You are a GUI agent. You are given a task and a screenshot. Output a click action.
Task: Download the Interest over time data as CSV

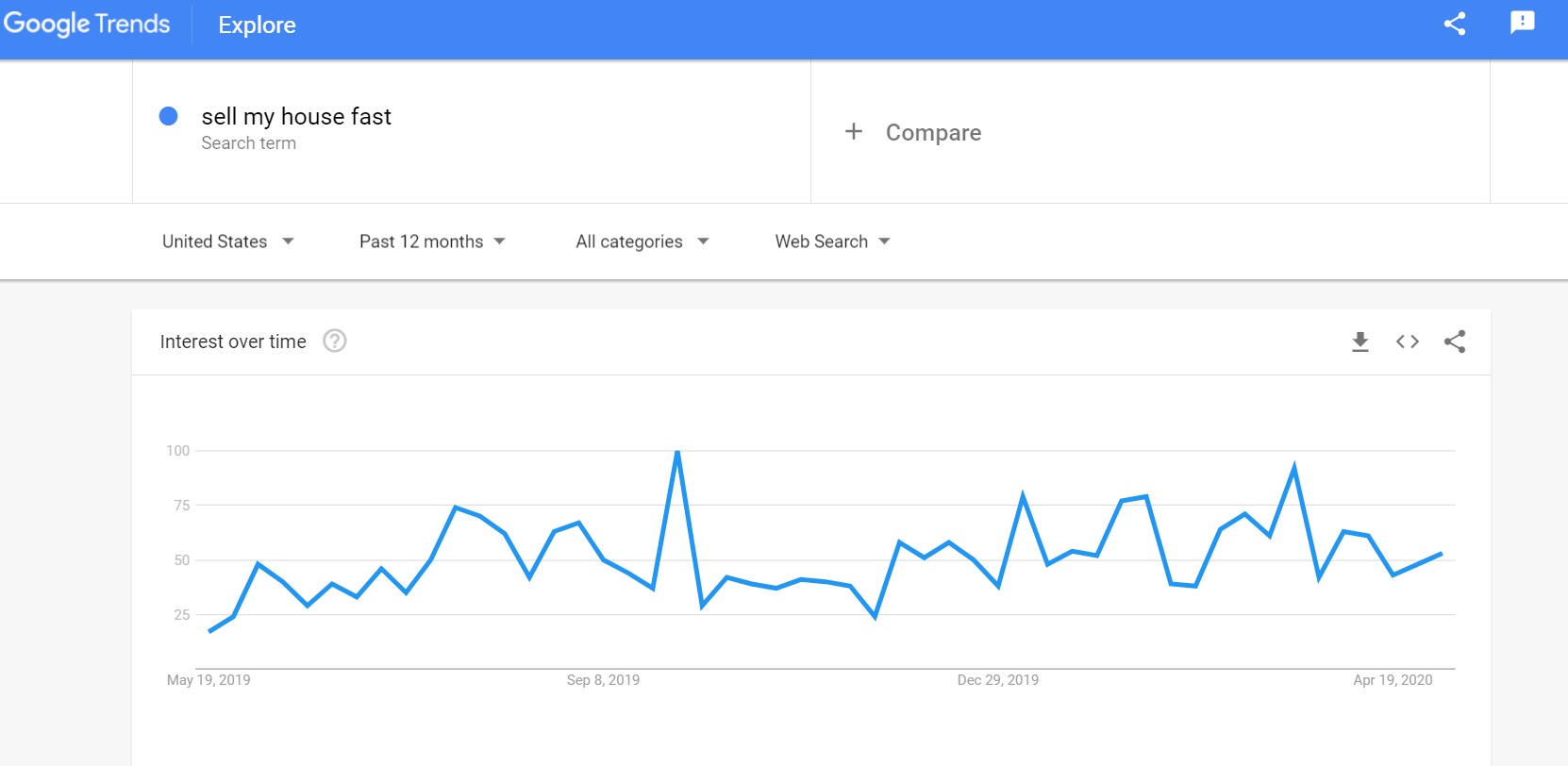(x=1359, y=341)
